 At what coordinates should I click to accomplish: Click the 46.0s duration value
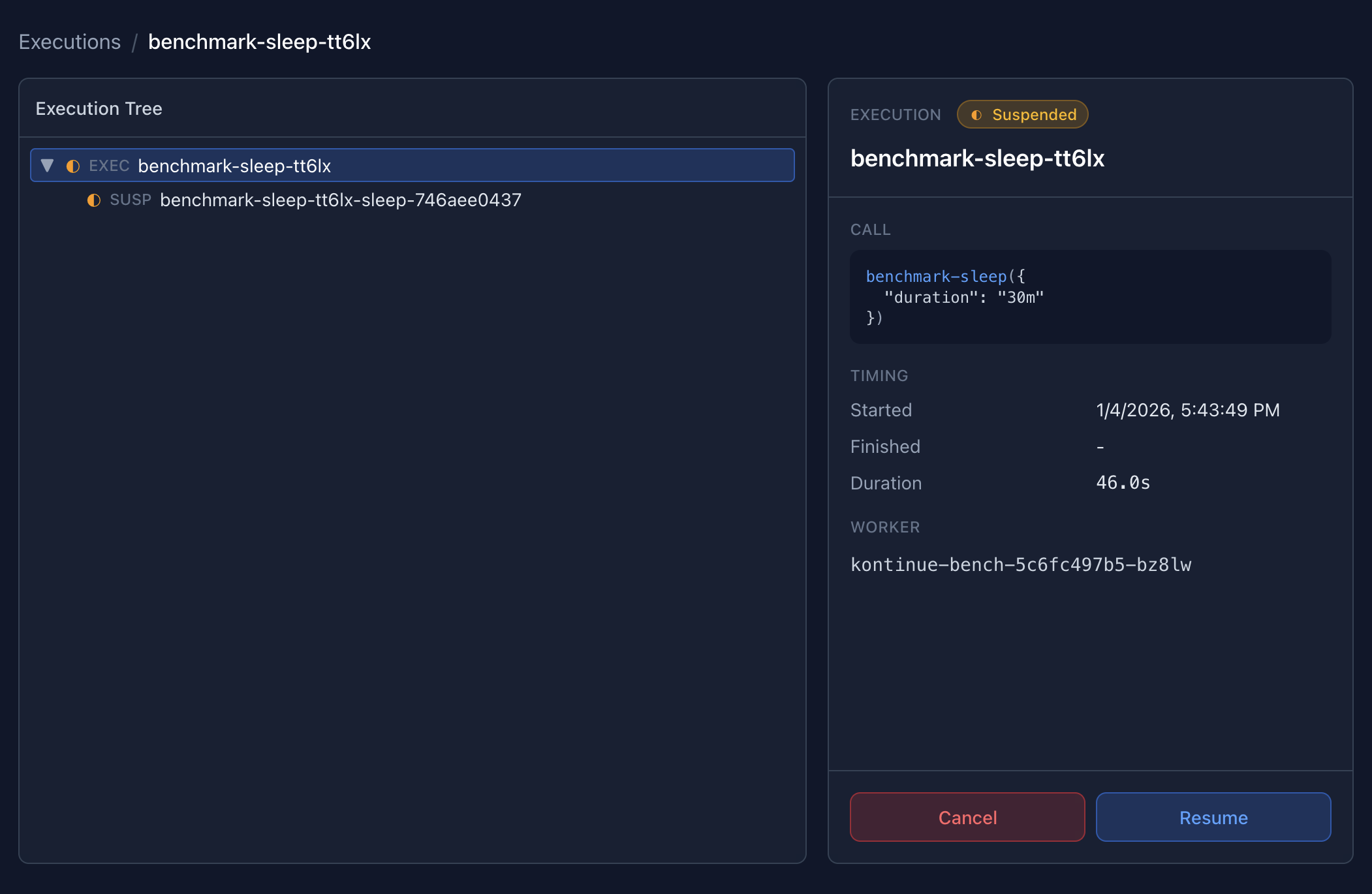(1123, 483)
